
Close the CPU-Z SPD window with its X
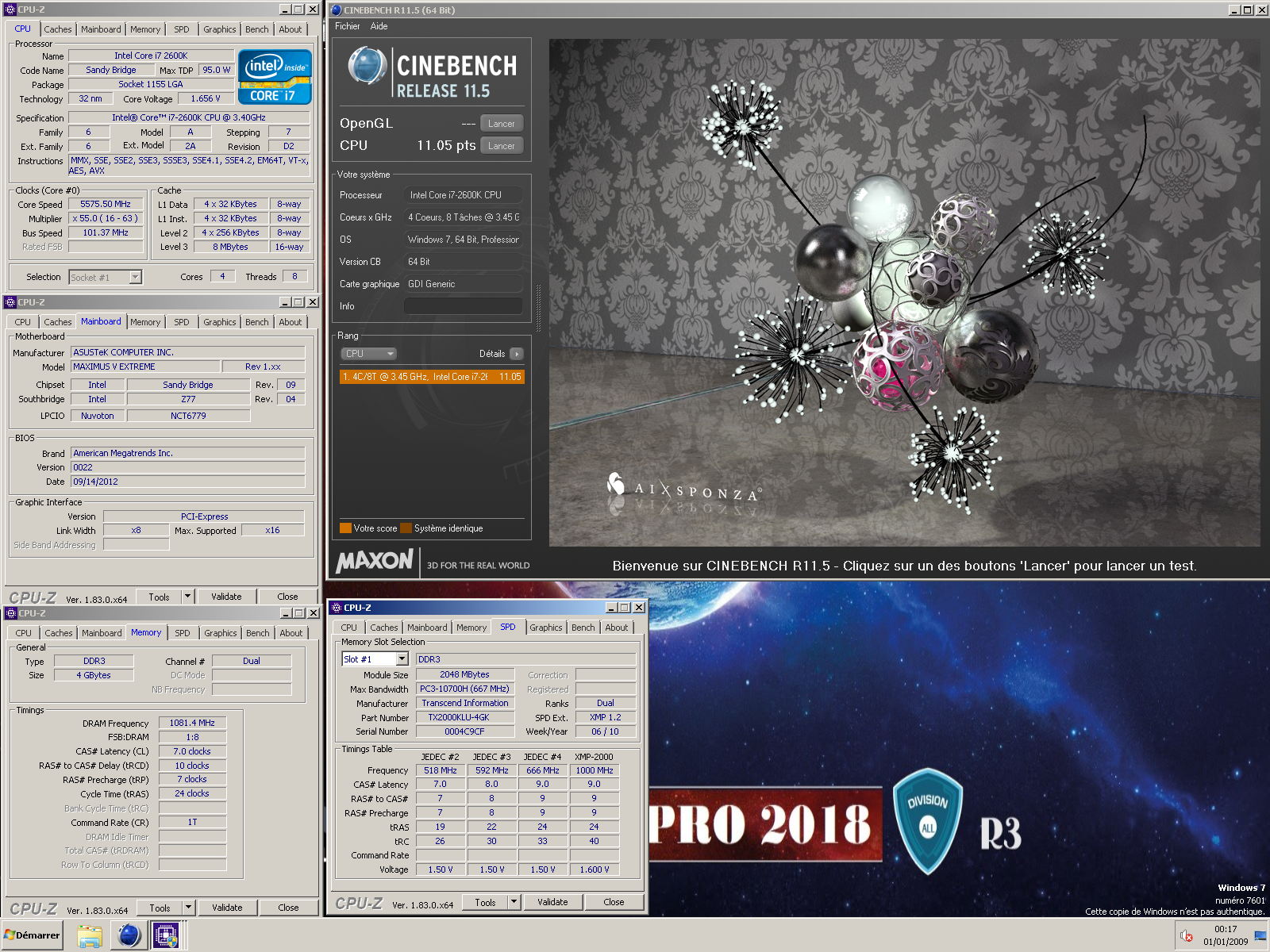[x=639, y=608]
